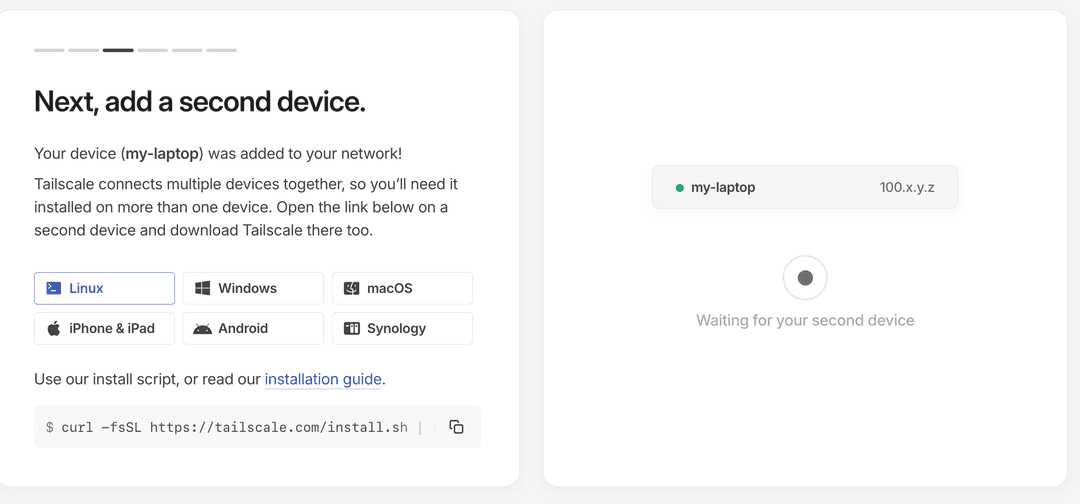
Task: Click the fourth progress step bar
Action: (153, 50)
